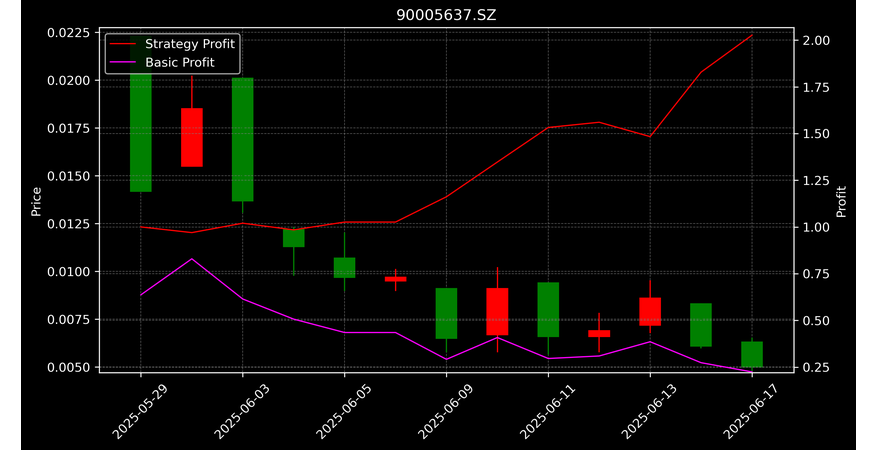Click the 2025-05-29 date label
This screenshot has height=450, width=878.
[140, 411]
